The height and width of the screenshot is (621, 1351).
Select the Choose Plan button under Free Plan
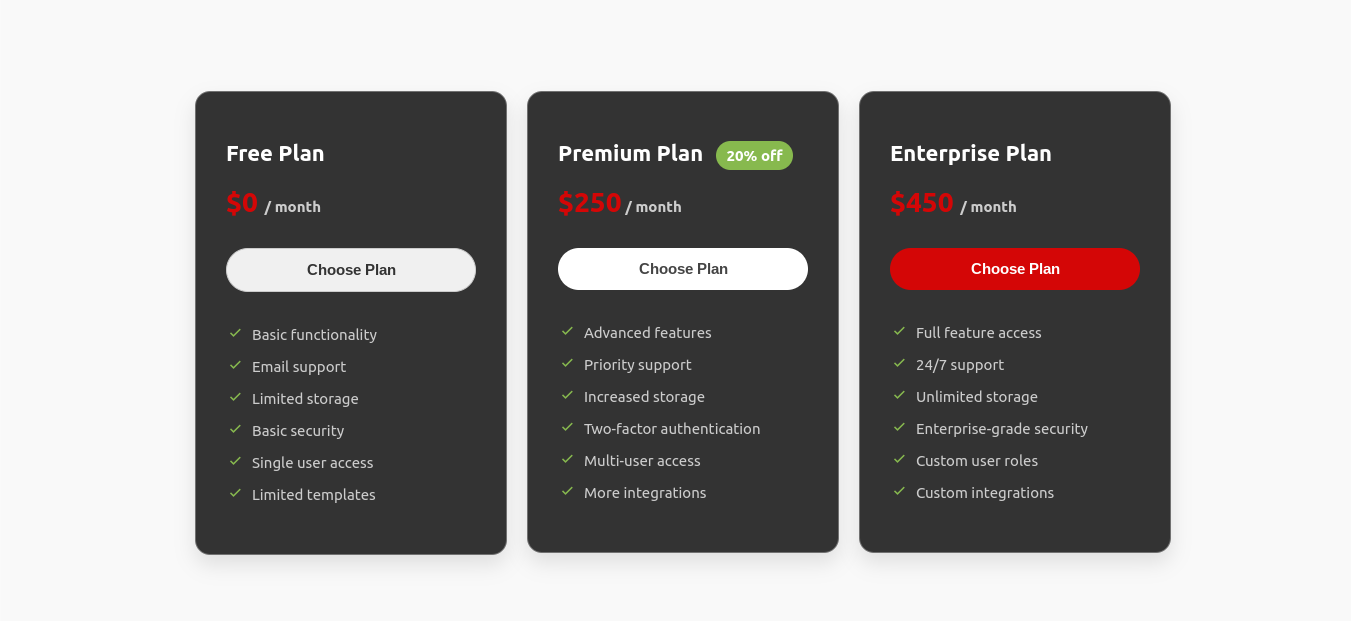(351, 269)
